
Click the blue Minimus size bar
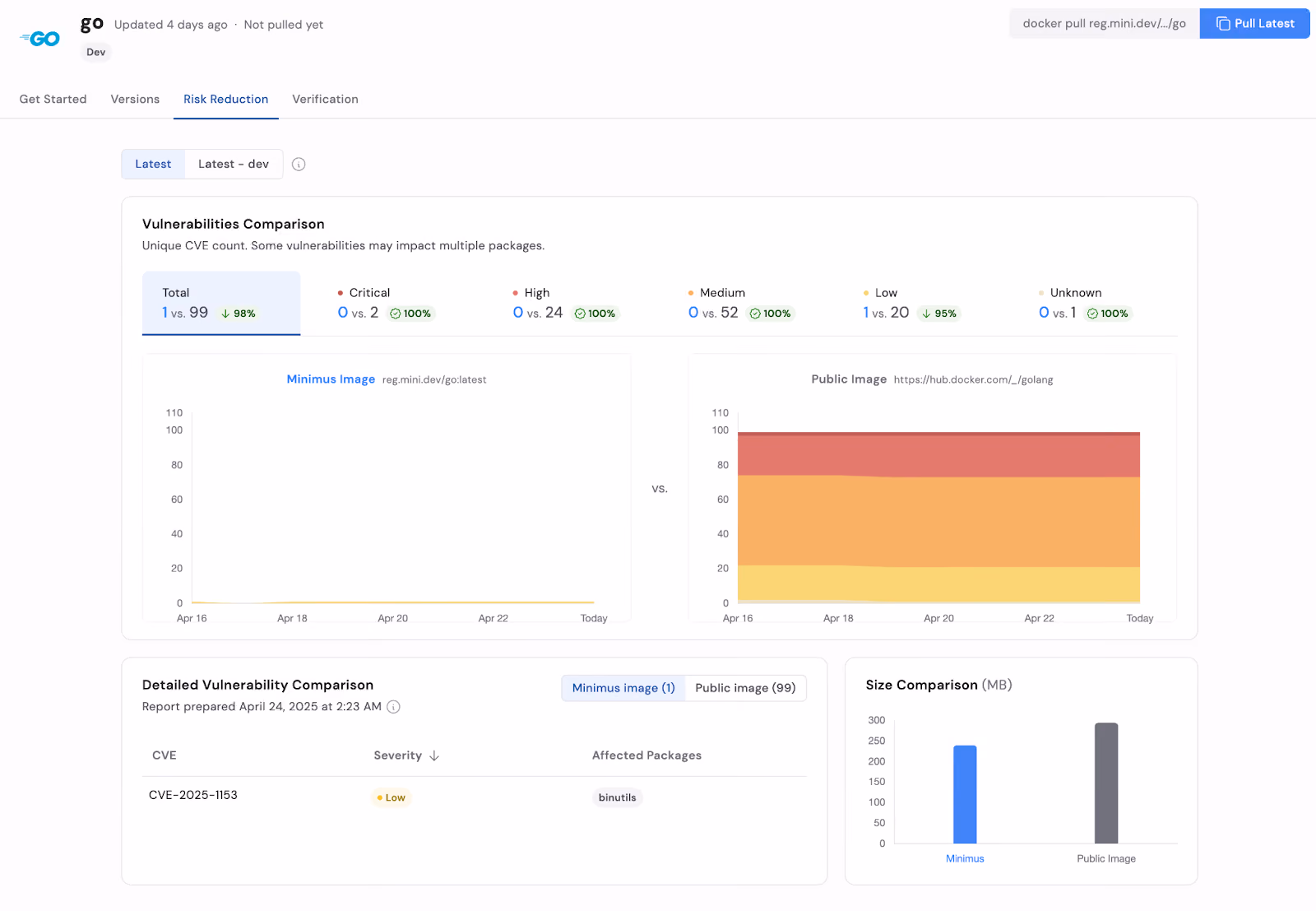pos(965,794)
